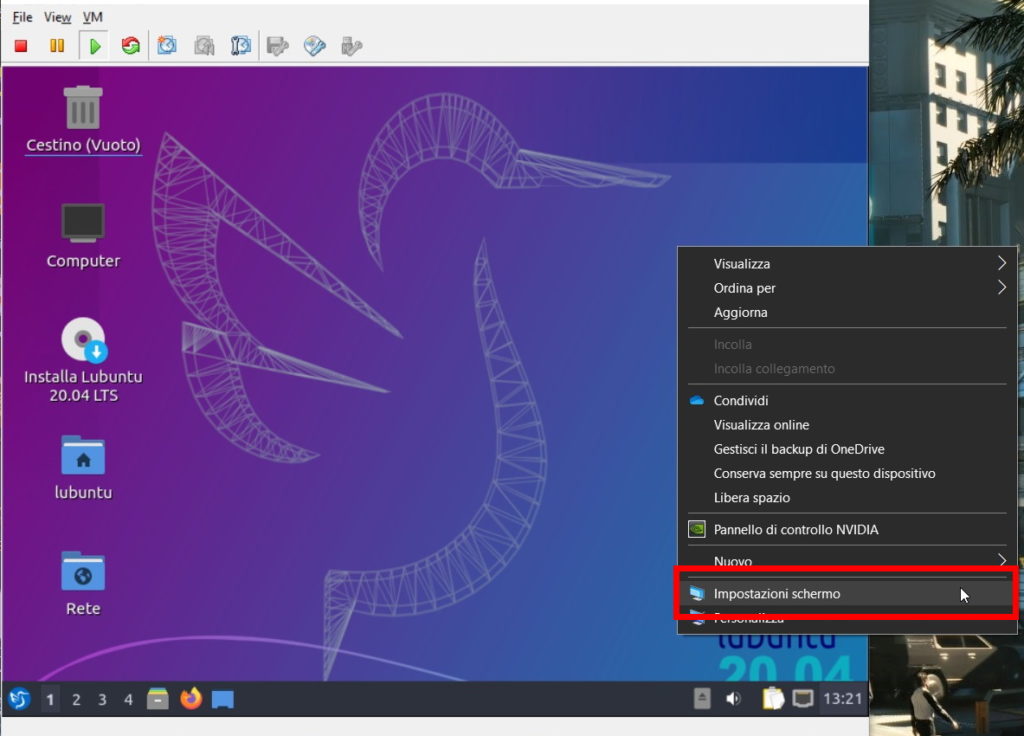Screen dimensions: 1024x736
Task: Click the blue Show Desktop panel icon
Action: tap(223, 699)
